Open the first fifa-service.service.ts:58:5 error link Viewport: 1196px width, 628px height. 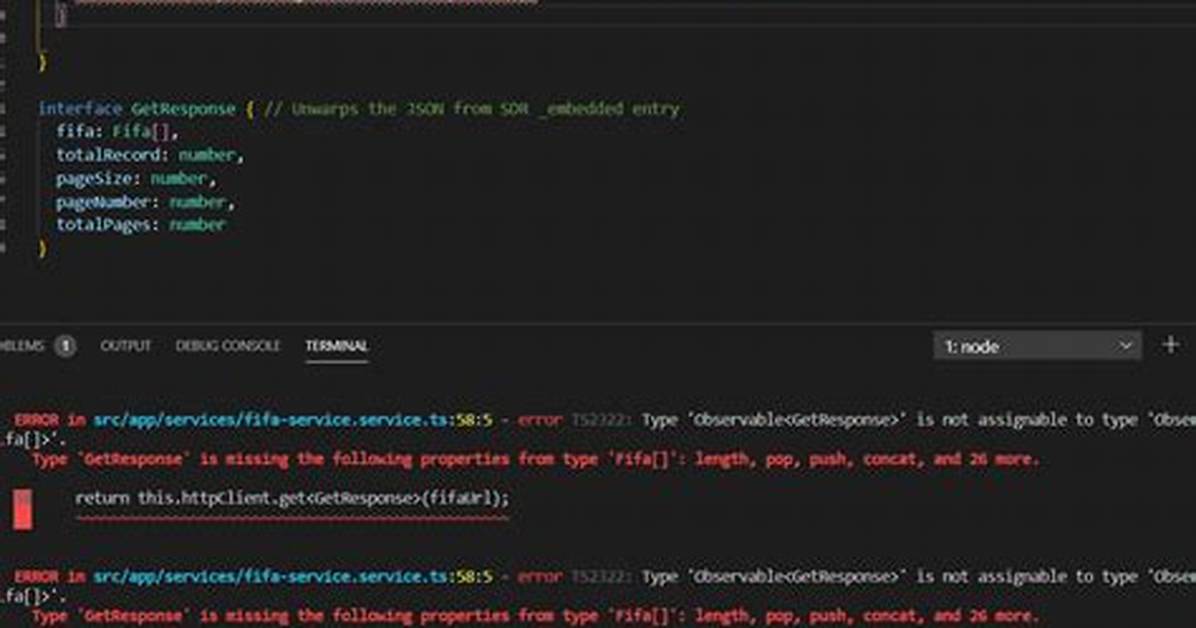(293, 420)
